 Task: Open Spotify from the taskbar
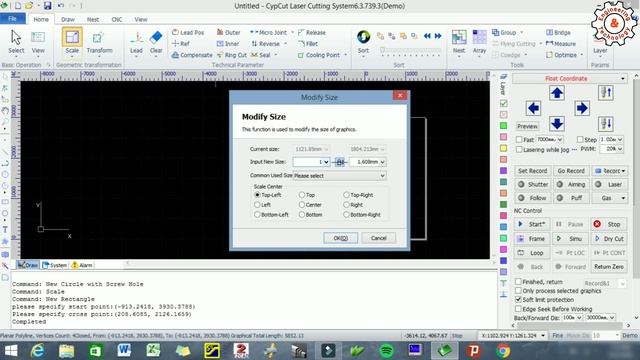click(386, 351)
